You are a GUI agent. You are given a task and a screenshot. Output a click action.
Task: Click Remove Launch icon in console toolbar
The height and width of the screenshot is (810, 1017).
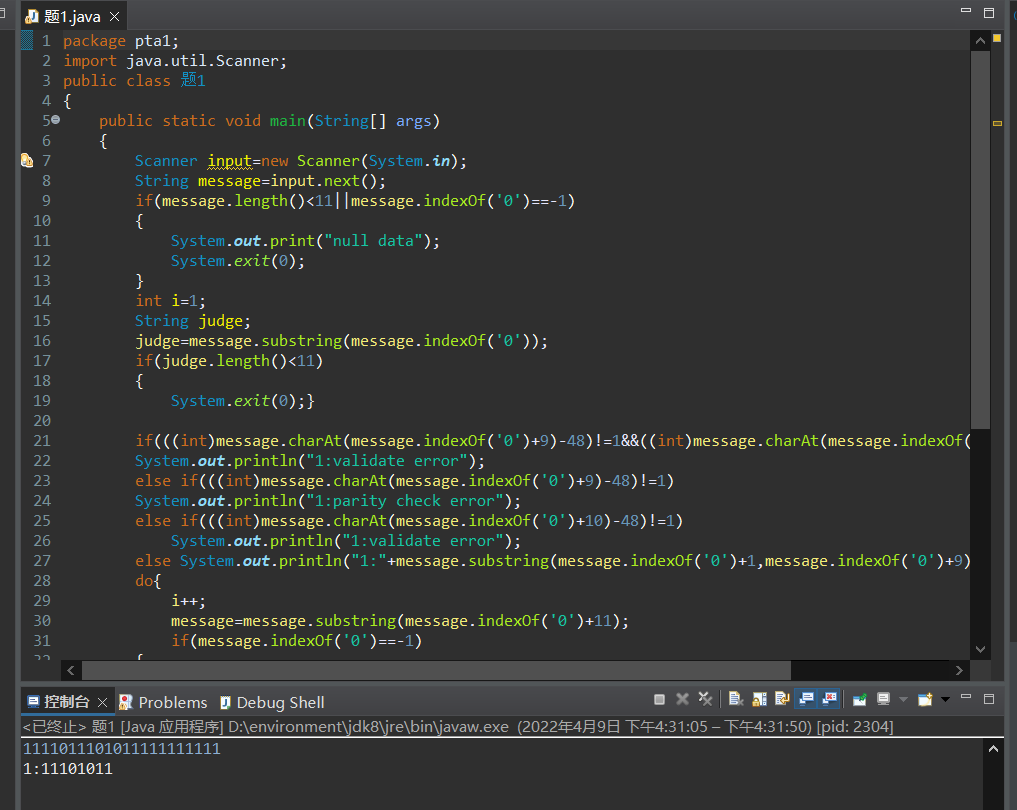(x=682, y=700)
